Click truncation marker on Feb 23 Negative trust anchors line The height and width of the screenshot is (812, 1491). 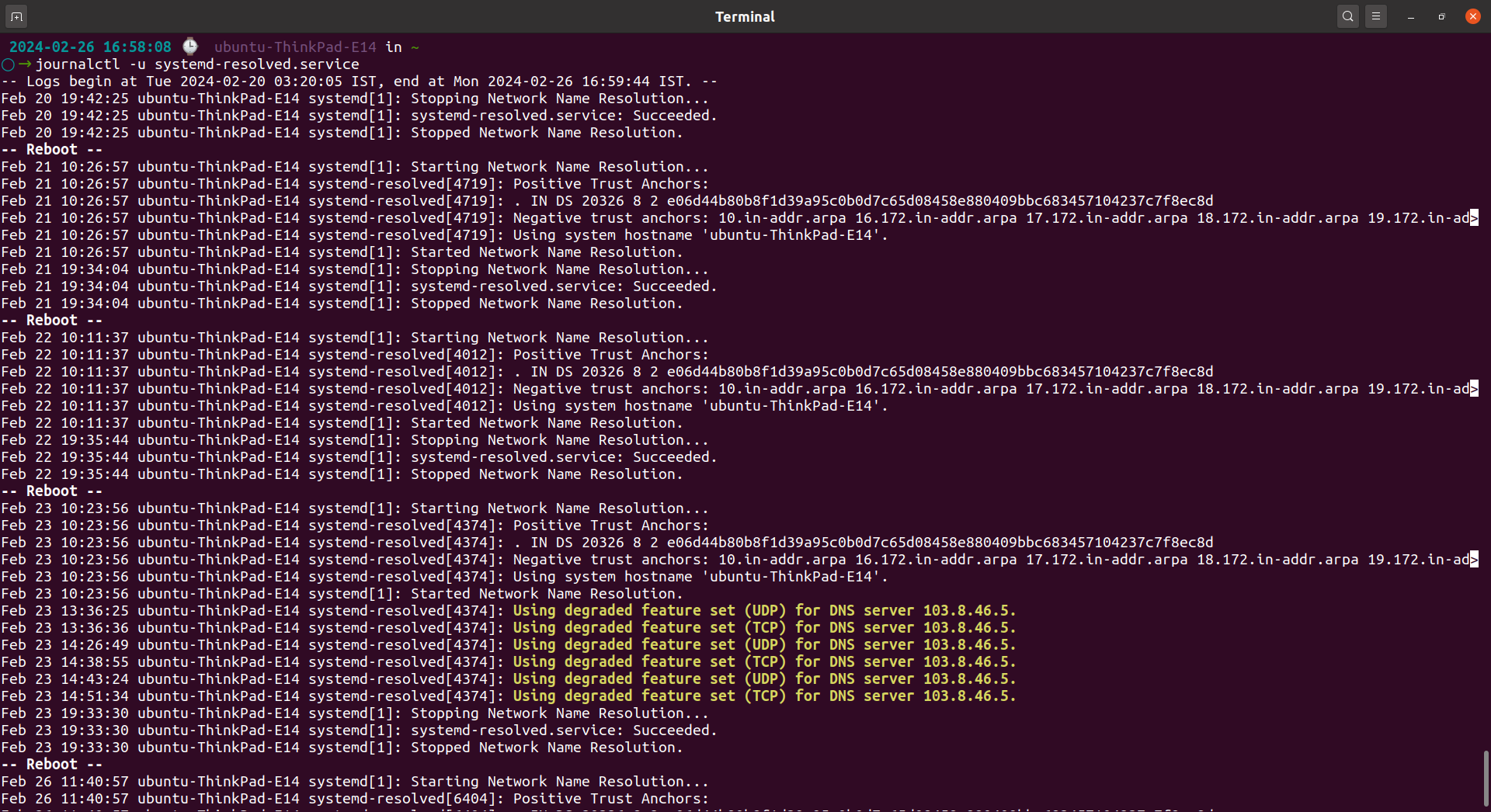pyautogui.click(x=1474, y=560)
